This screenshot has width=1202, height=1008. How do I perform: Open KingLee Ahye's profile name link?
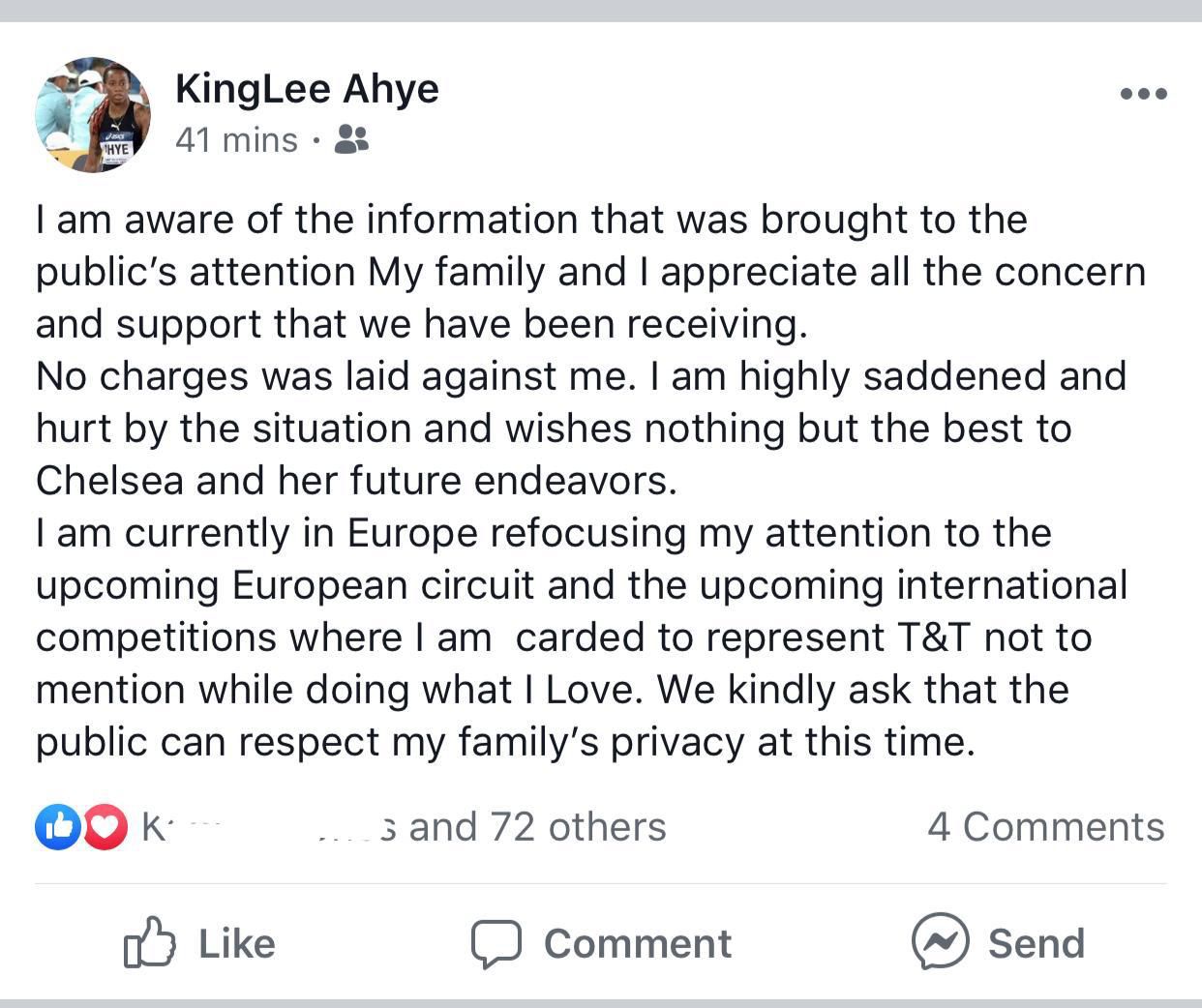coord(307,89)
